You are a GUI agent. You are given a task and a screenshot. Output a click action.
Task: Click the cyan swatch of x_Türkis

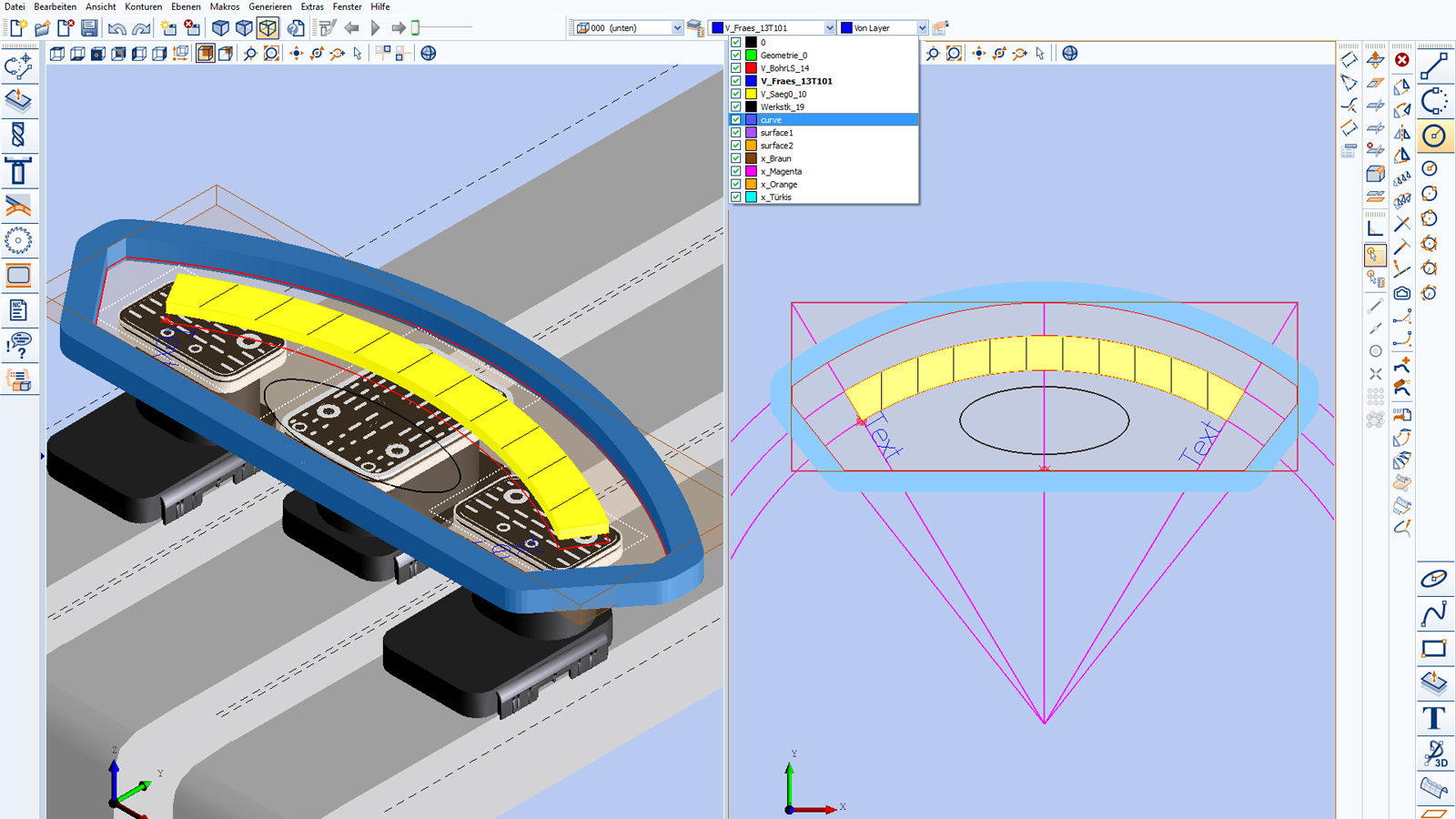click(751, 197)
